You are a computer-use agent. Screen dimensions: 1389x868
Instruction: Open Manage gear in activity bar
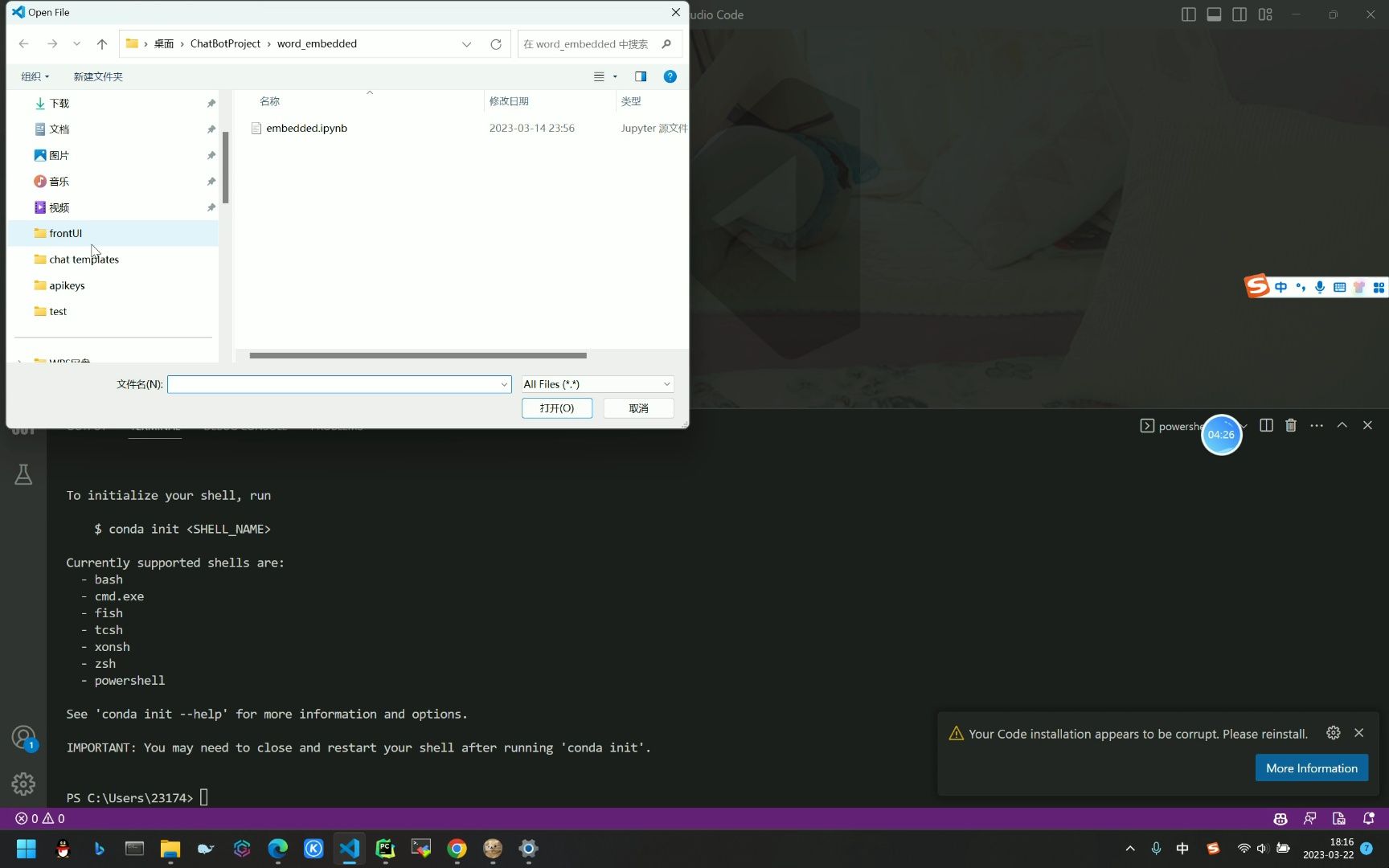[x=23, y=784]
